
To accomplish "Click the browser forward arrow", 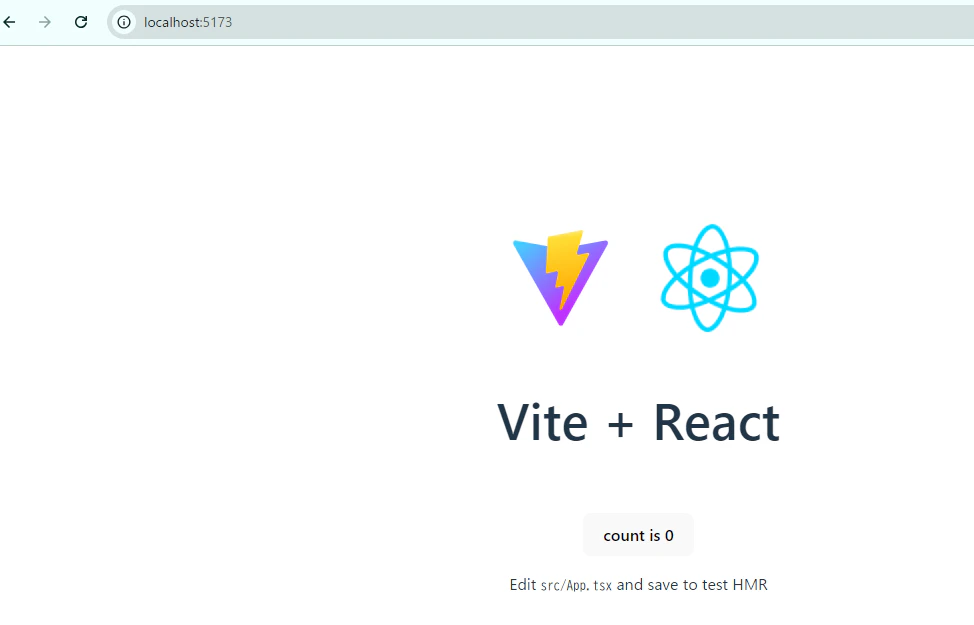I will [45, 22].
